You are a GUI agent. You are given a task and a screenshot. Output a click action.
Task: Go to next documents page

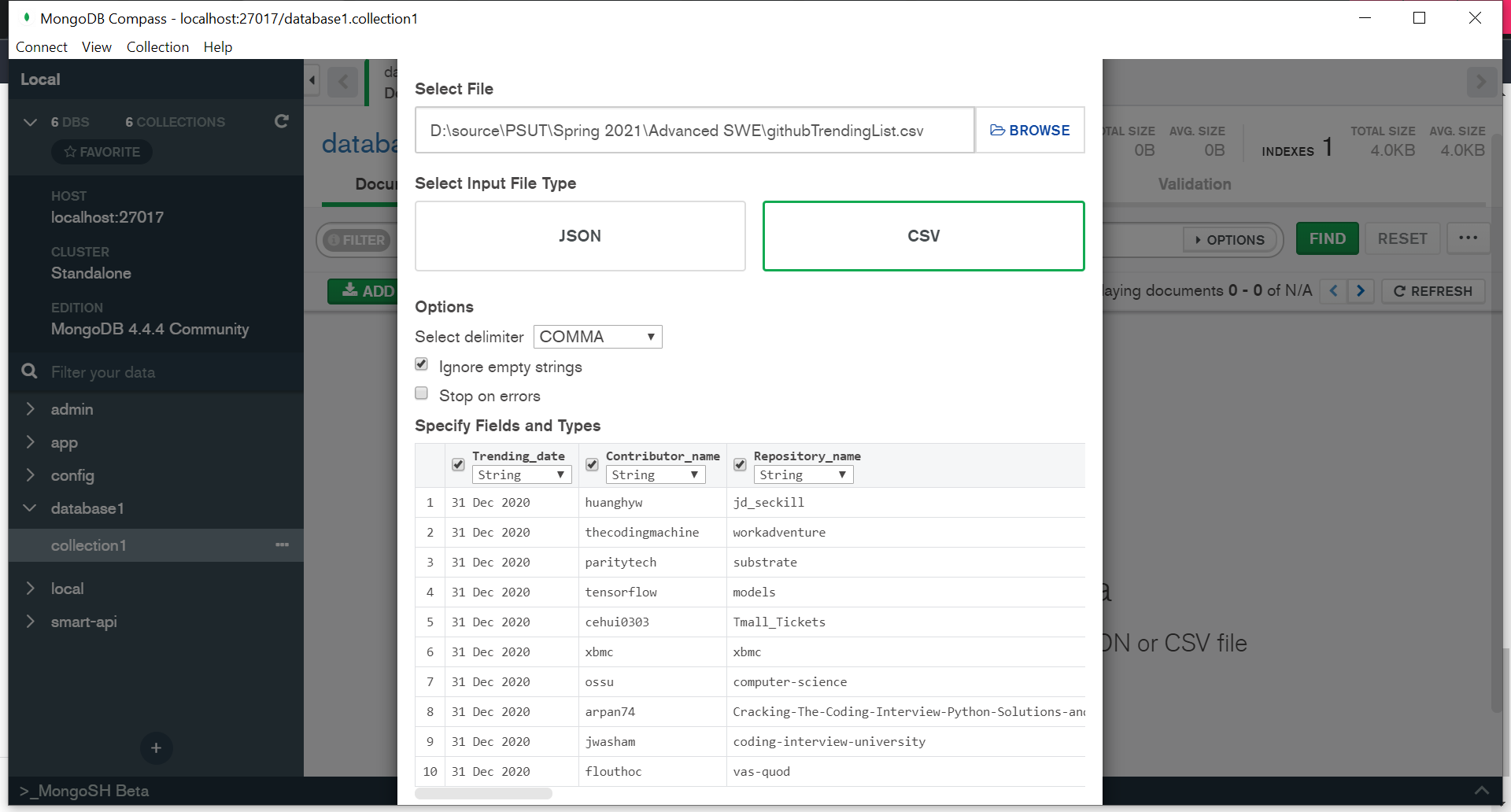click(x=1360, y=290)
